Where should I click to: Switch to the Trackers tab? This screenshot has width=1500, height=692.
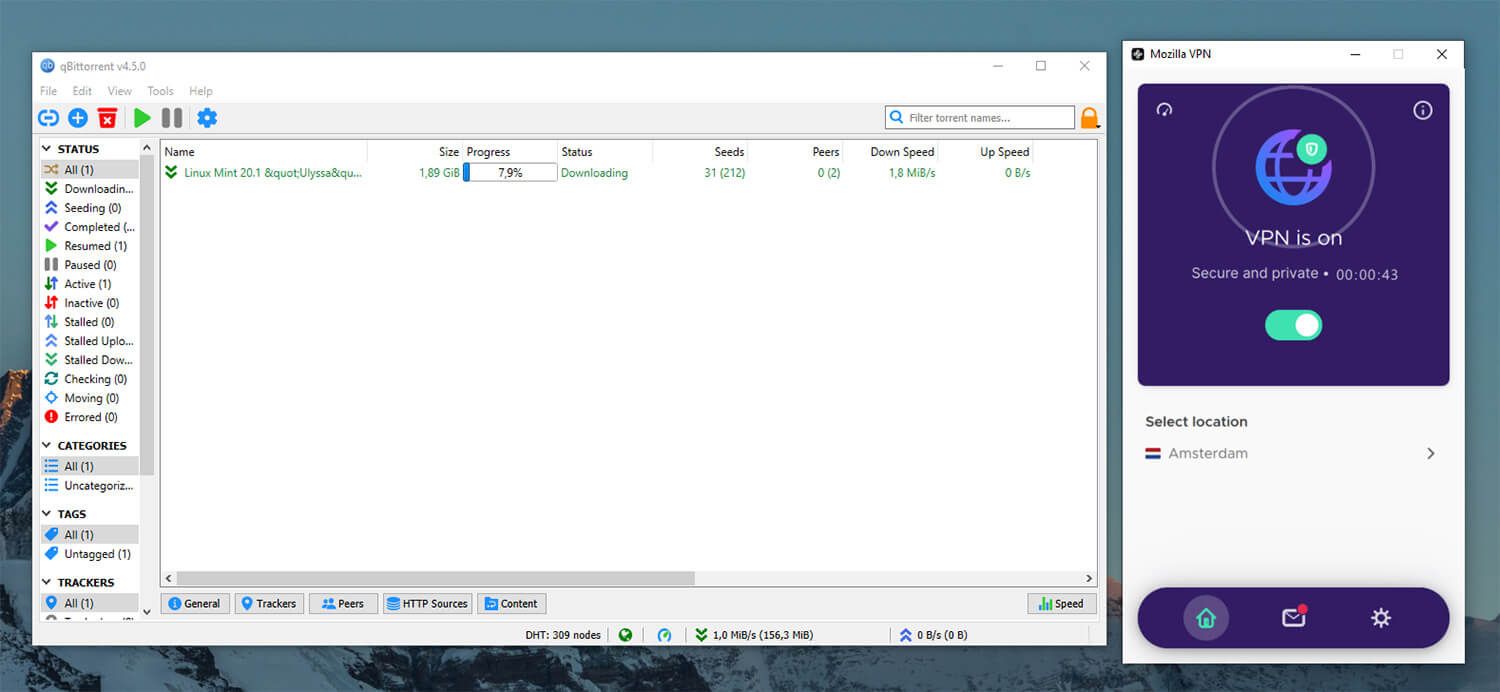[269, 604]
